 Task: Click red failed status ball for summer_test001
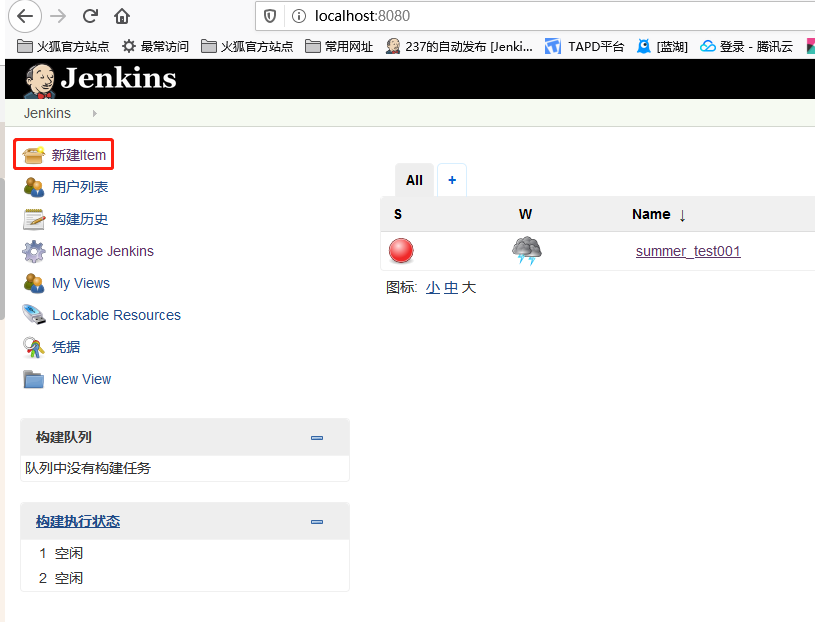coord(401,251)
